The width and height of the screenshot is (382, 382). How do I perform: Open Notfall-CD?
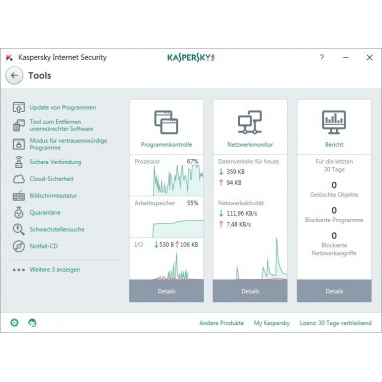click(44, 246)
